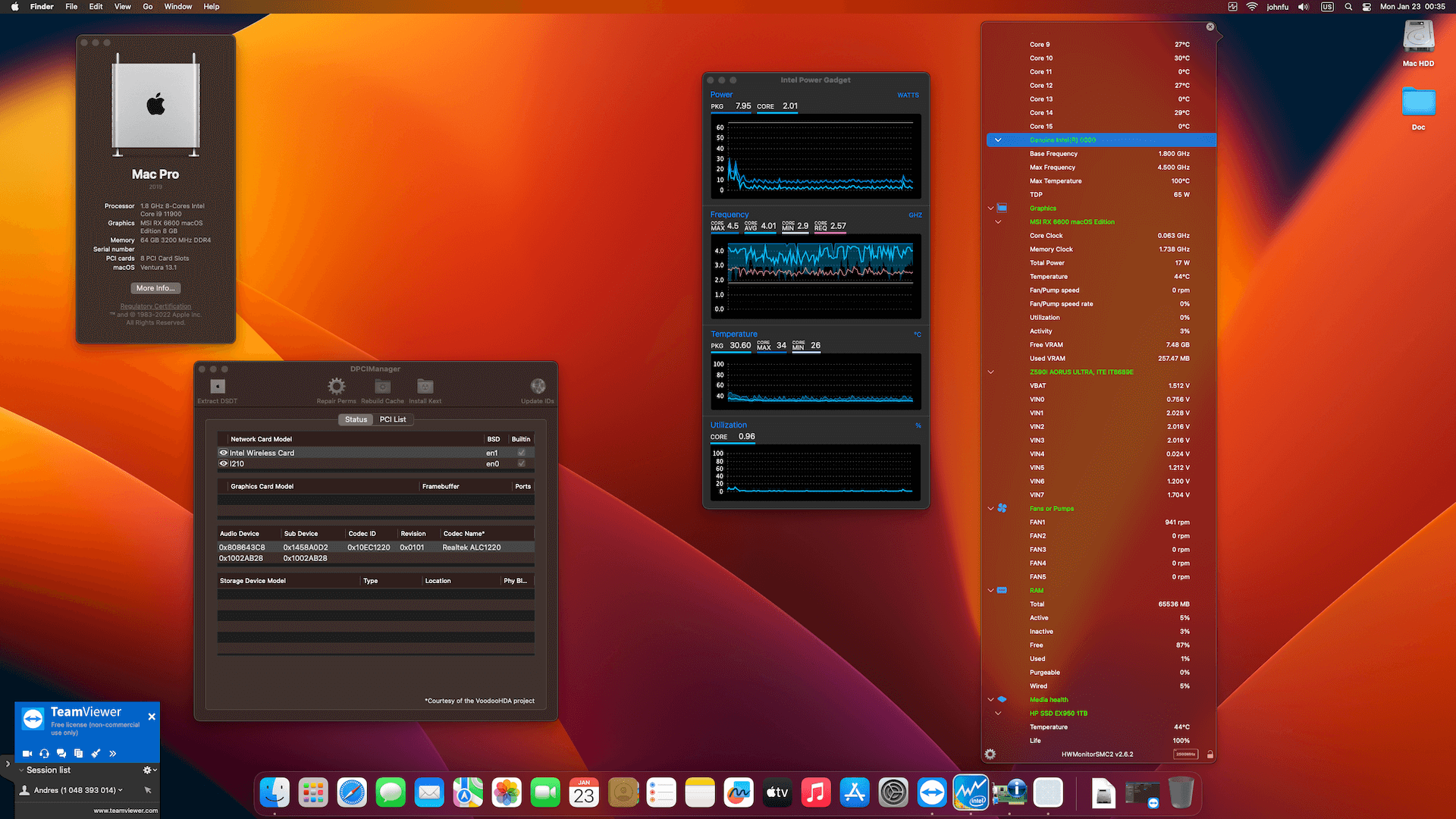Collapse the Graphics section in HWMonitor
This screenshot has height=819, width=1456.
click(990, 209)
